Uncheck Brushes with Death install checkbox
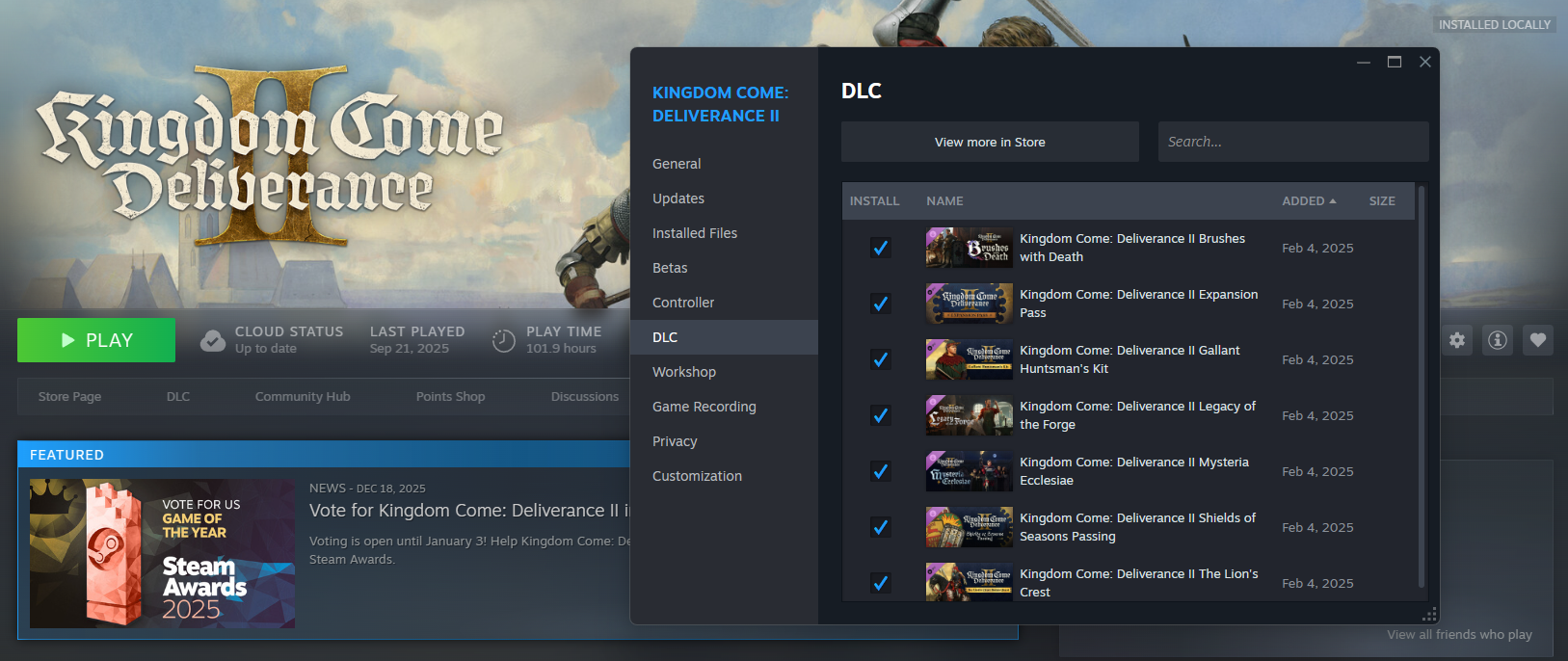Screen dimensions: 1568x661 coord(880,248)
